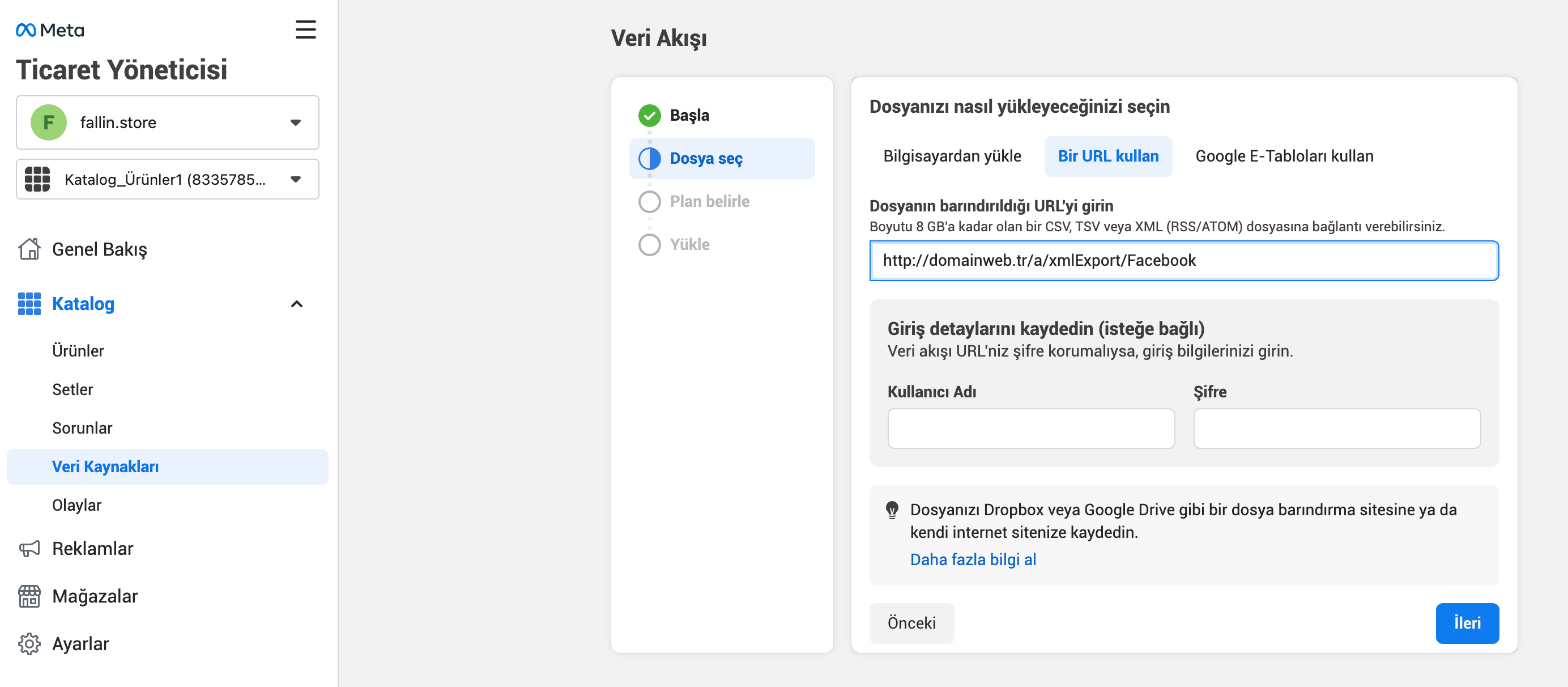
Task: Click the Dosya seç step
Action: [x=721, y=158]
